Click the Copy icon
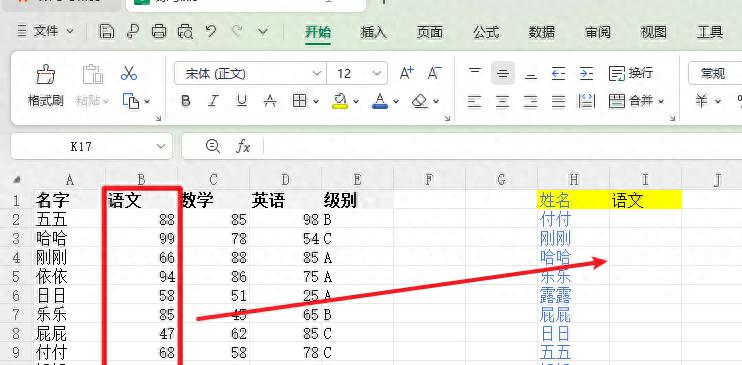The width and height of the screenshot is (742, 365). [x=131, y=101]
